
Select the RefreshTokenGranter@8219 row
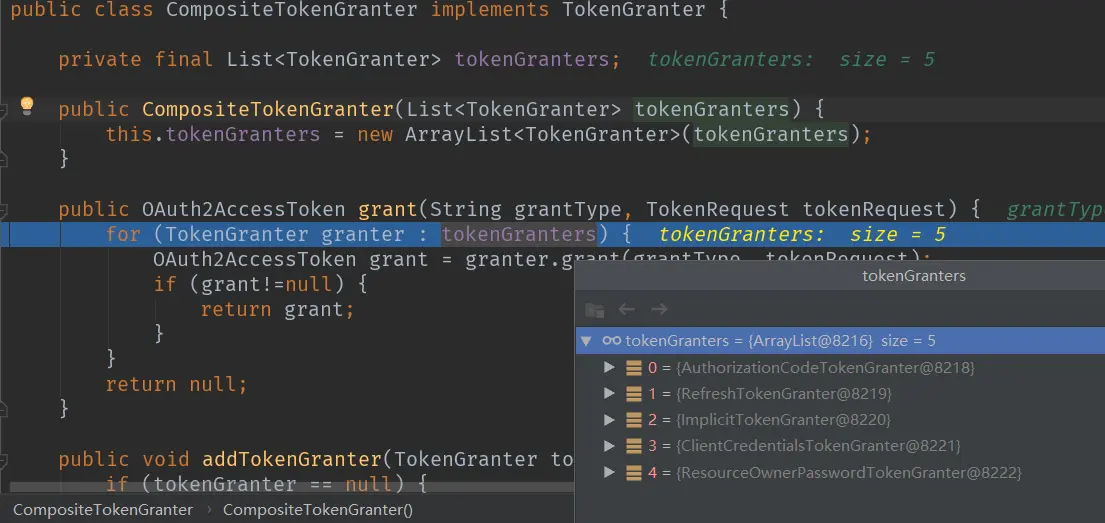(840, 393)
